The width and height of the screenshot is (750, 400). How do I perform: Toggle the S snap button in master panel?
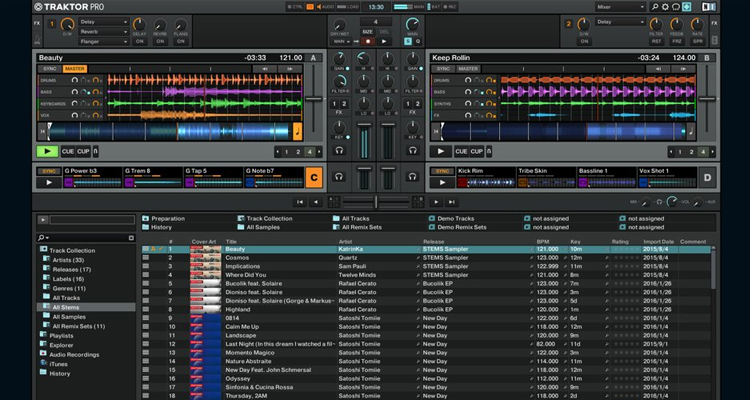click(x=408, y=42)
